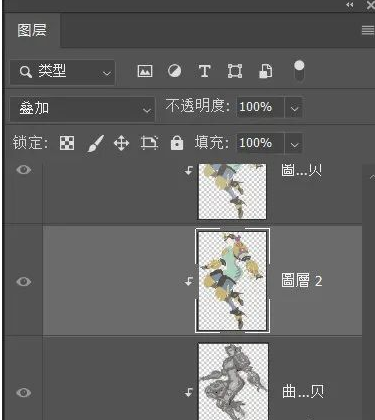Screen dimensions: 375x420
Task: Select the gray sketch layer thumbnail
Action: (x=233, y=381)
